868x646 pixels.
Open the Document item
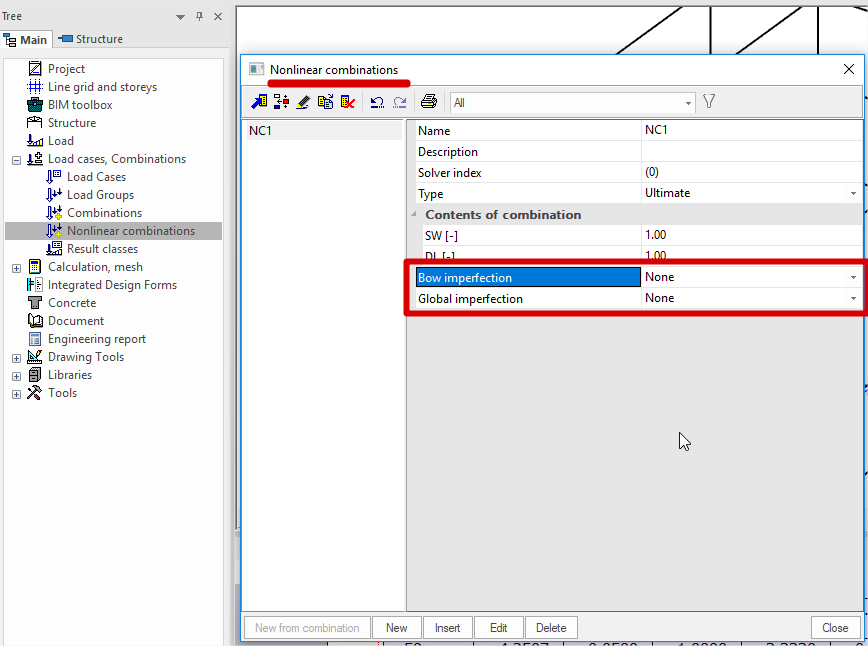coord(76,321)
